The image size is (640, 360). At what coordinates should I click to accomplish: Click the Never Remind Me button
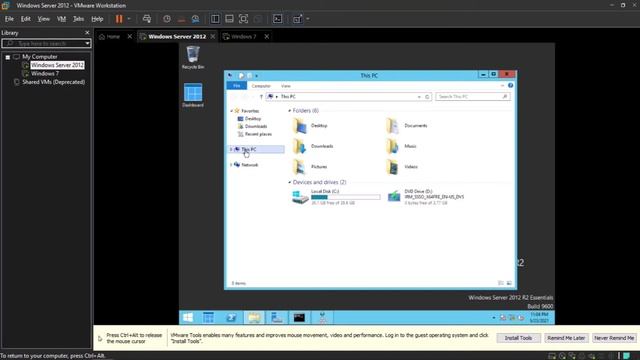point(614,338)
